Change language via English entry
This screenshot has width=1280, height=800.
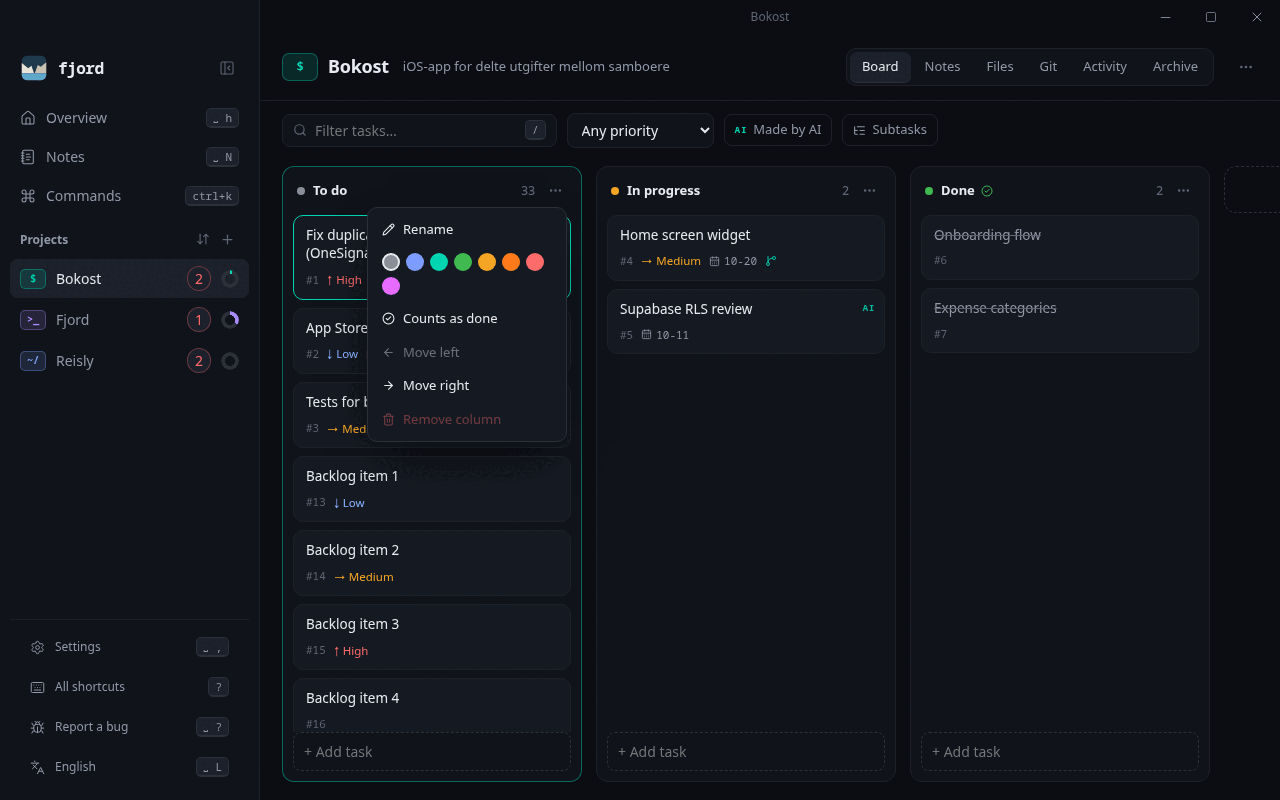130,767
